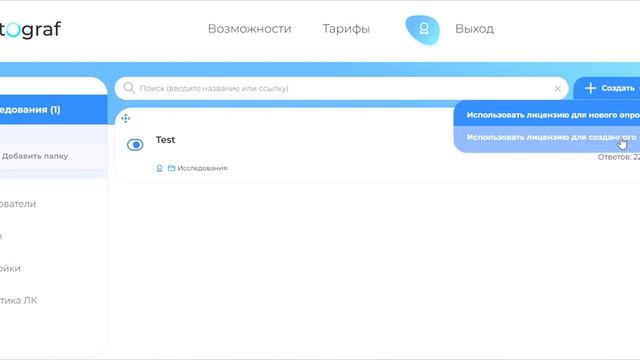
Task: Focus the survey search input field
Action: point(341,88)
